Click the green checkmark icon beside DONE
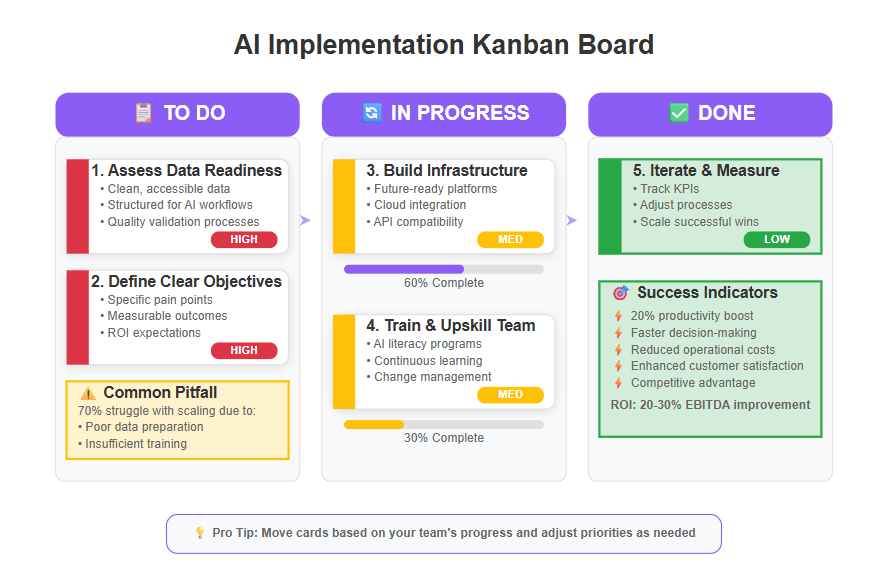 pos(679,113)
